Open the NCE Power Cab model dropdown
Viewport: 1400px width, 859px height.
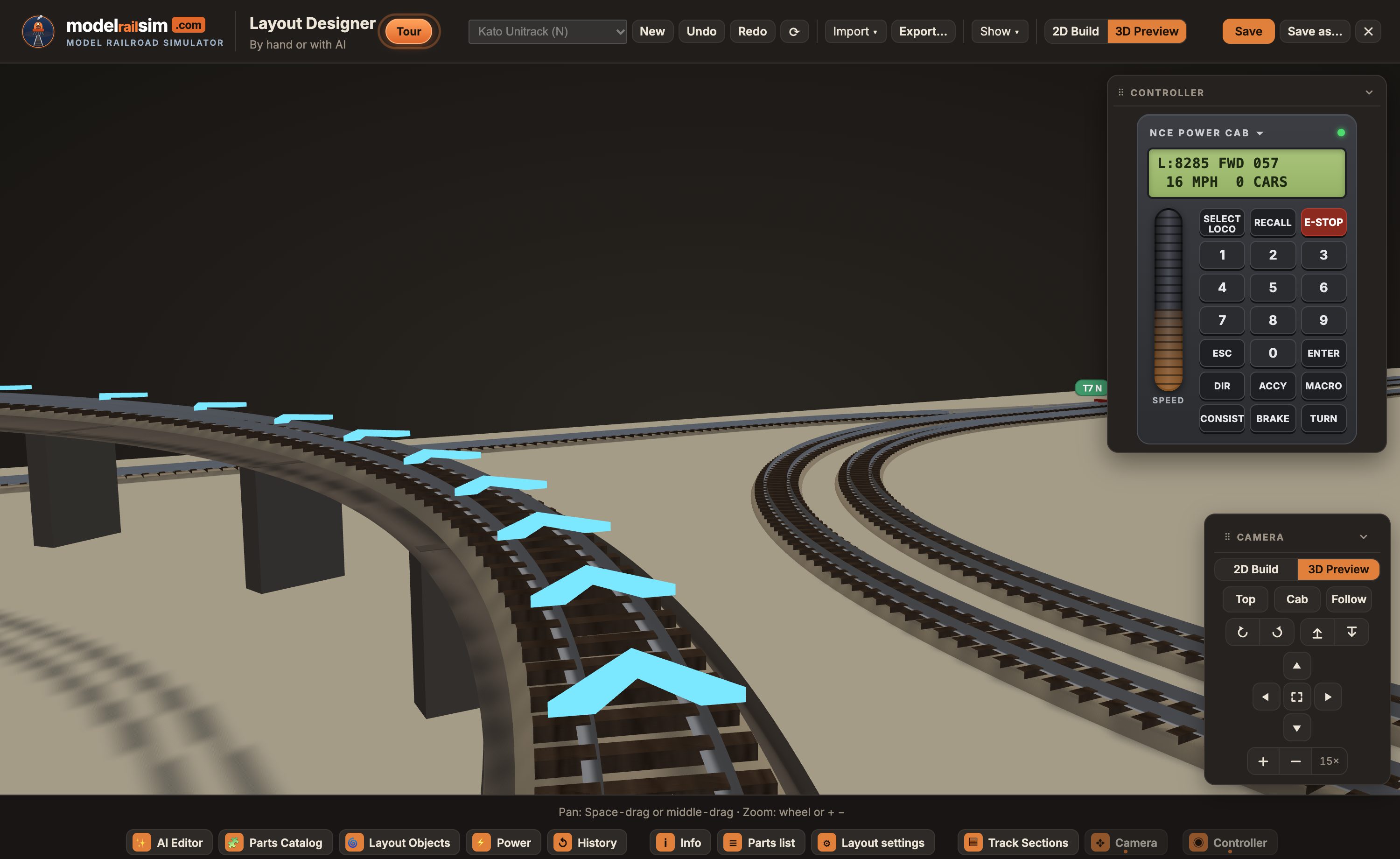coord(1206,133)
